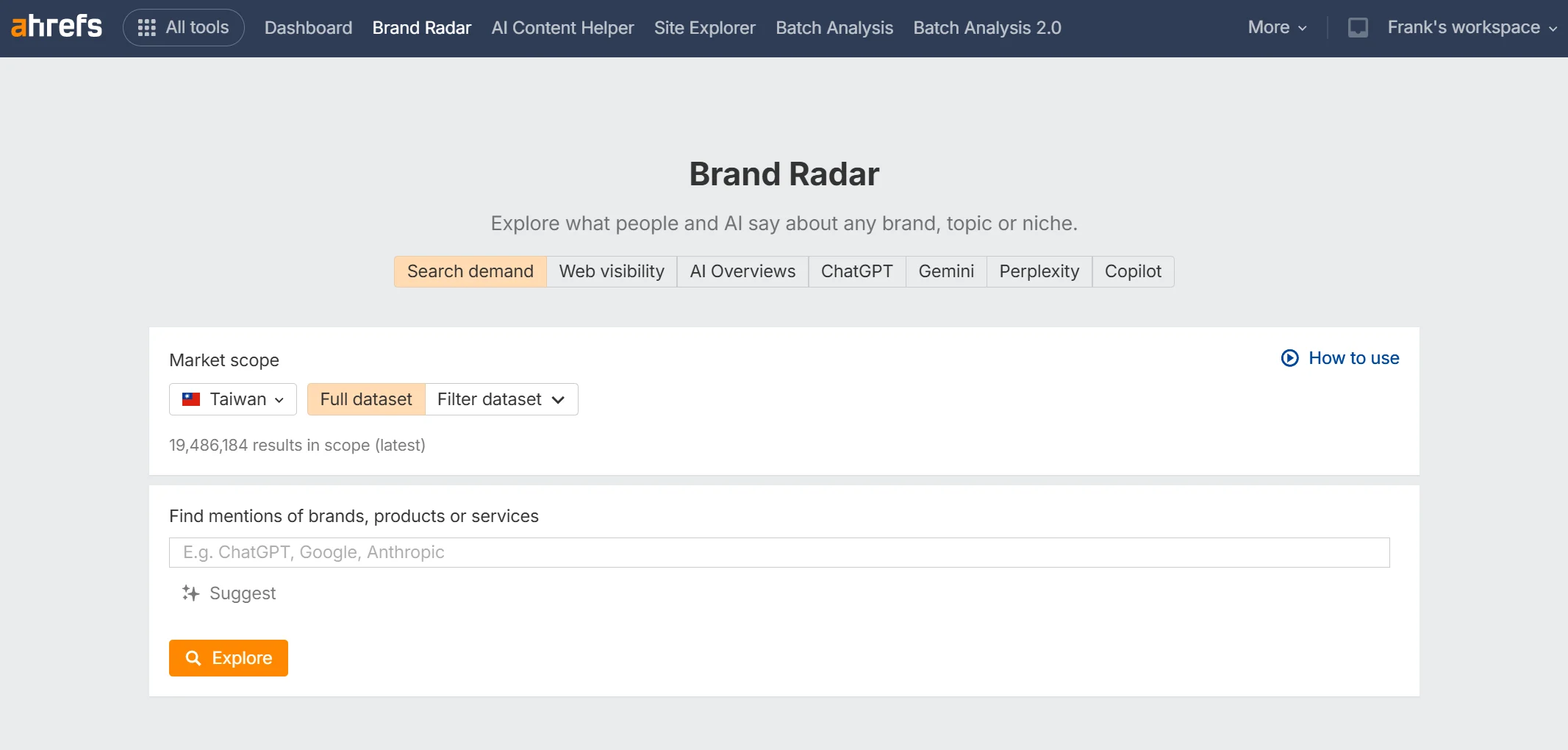The width and height of the screenshot is (1568, 750).
Task: Switch to AI Overviews tab
Action: pyautogui.click(x=742, y=271)
